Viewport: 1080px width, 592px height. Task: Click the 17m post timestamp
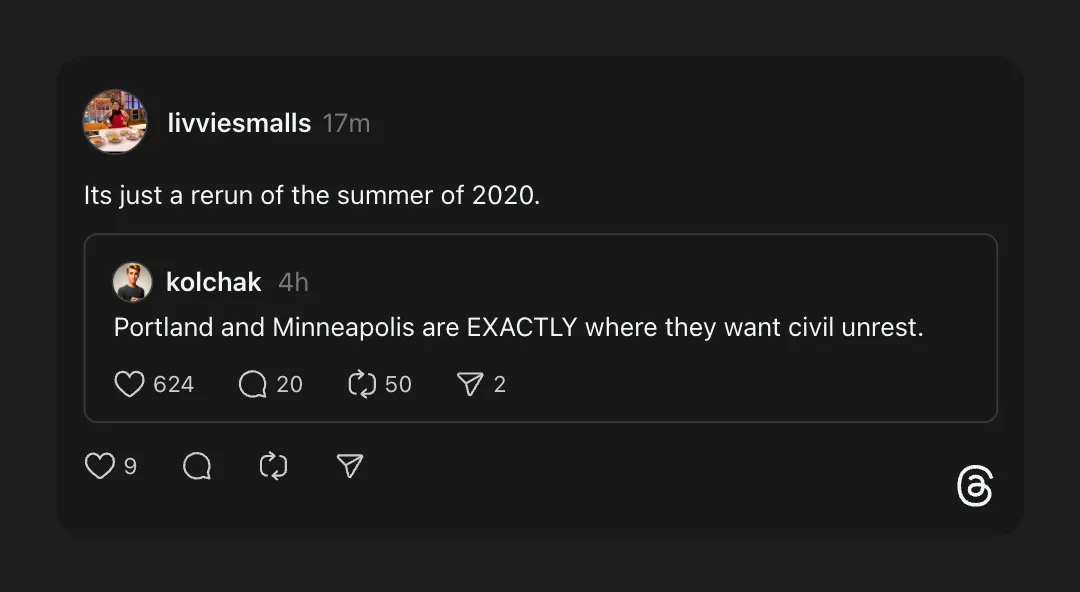(346, 124)
